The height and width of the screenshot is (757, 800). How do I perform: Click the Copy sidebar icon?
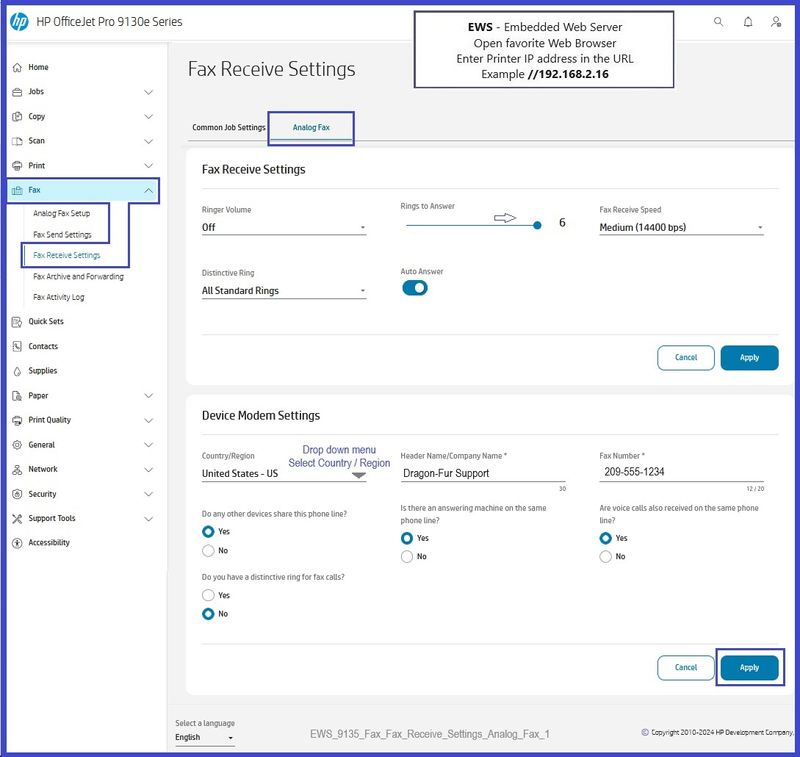17,116
